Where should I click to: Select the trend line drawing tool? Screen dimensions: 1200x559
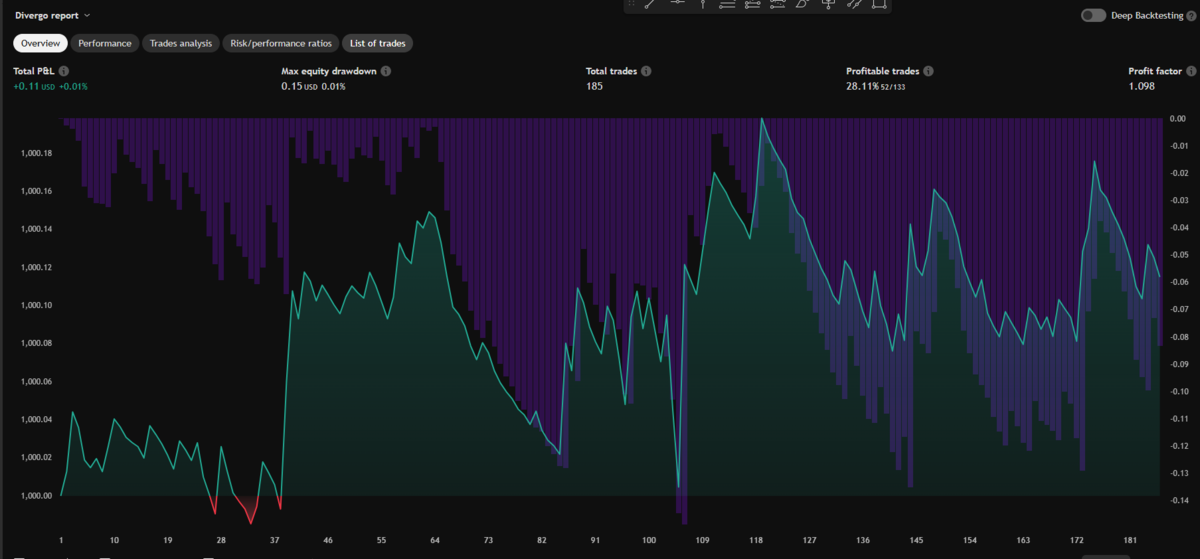pos(649,4)
